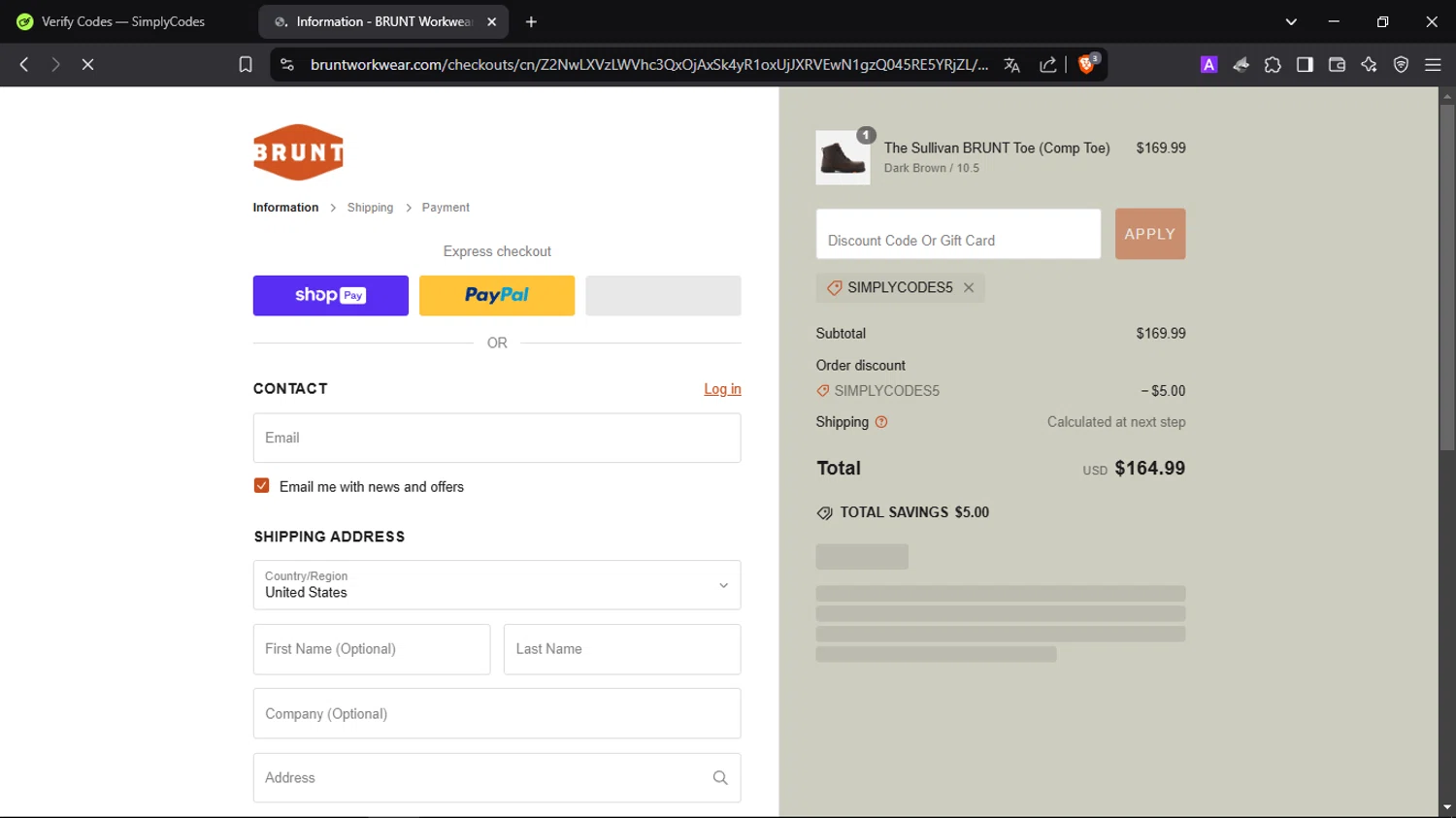Image resolution: width=1456 pixels, height=818 pixels.
Task: Click the total amount $164.99
Action: (1150, 469)
